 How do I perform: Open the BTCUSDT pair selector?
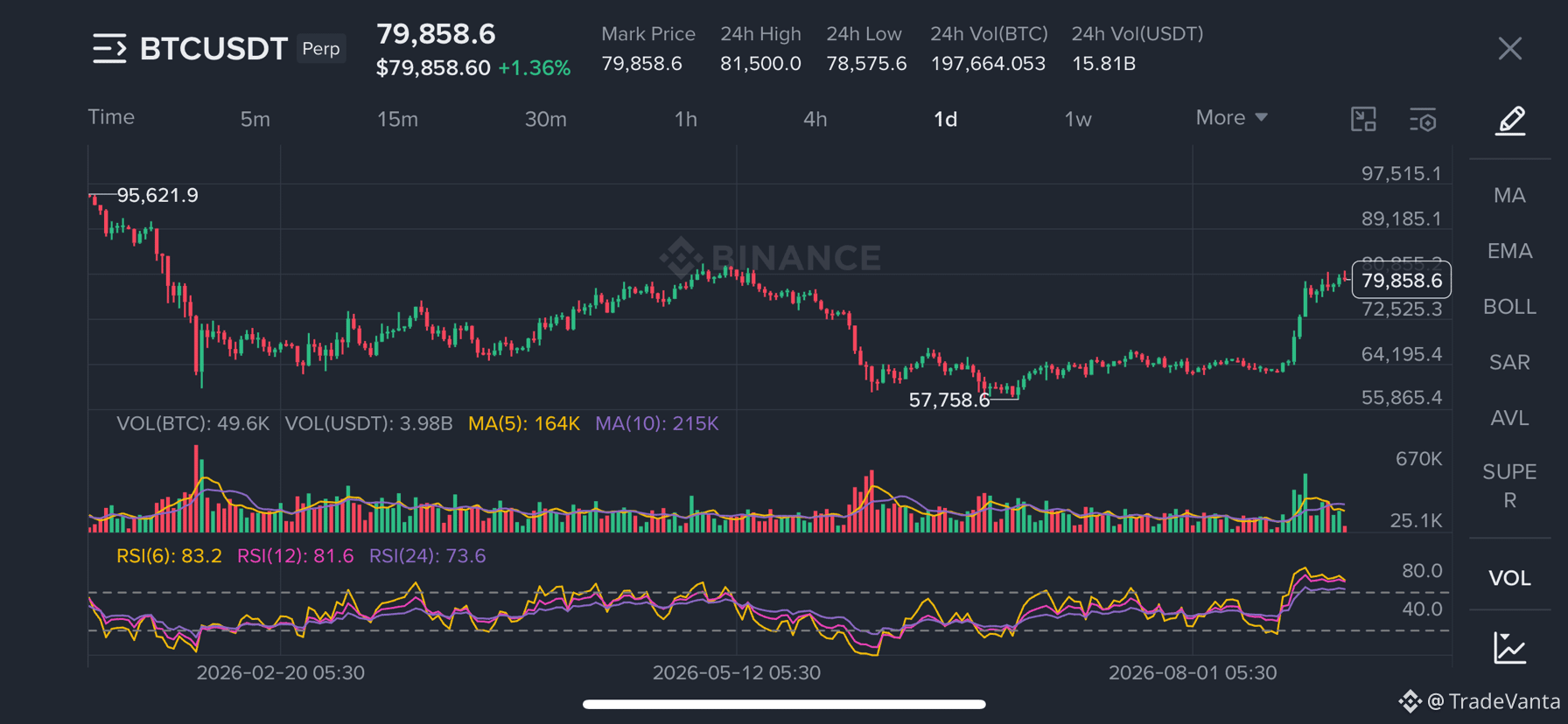pyautogui.click(x=213, y=49)
